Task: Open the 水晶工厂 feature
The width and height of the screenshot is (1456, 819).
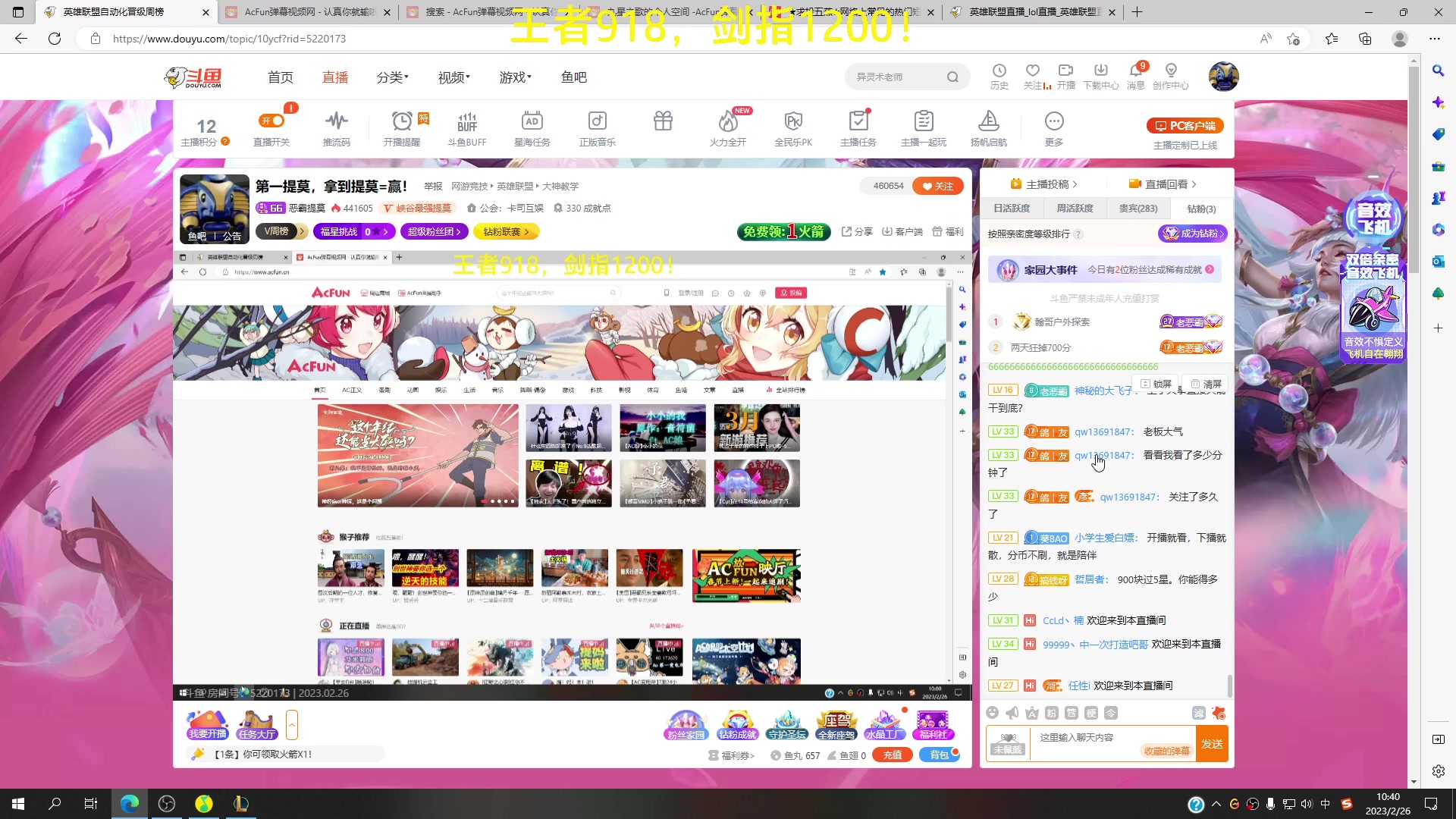Action: coord(884,726)
